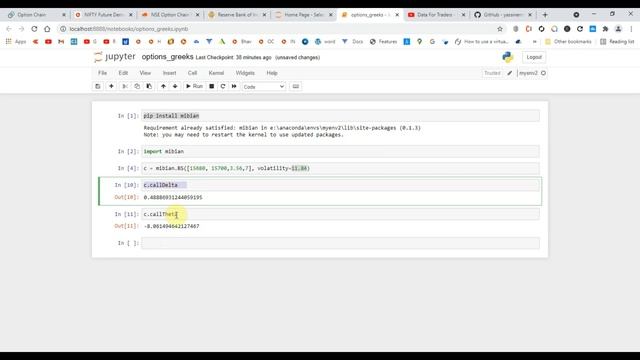Copy selected cells in the Jupyter toolbar
Image resolution: width=640 pixels, height=360 pixels.
coord(137,87)
